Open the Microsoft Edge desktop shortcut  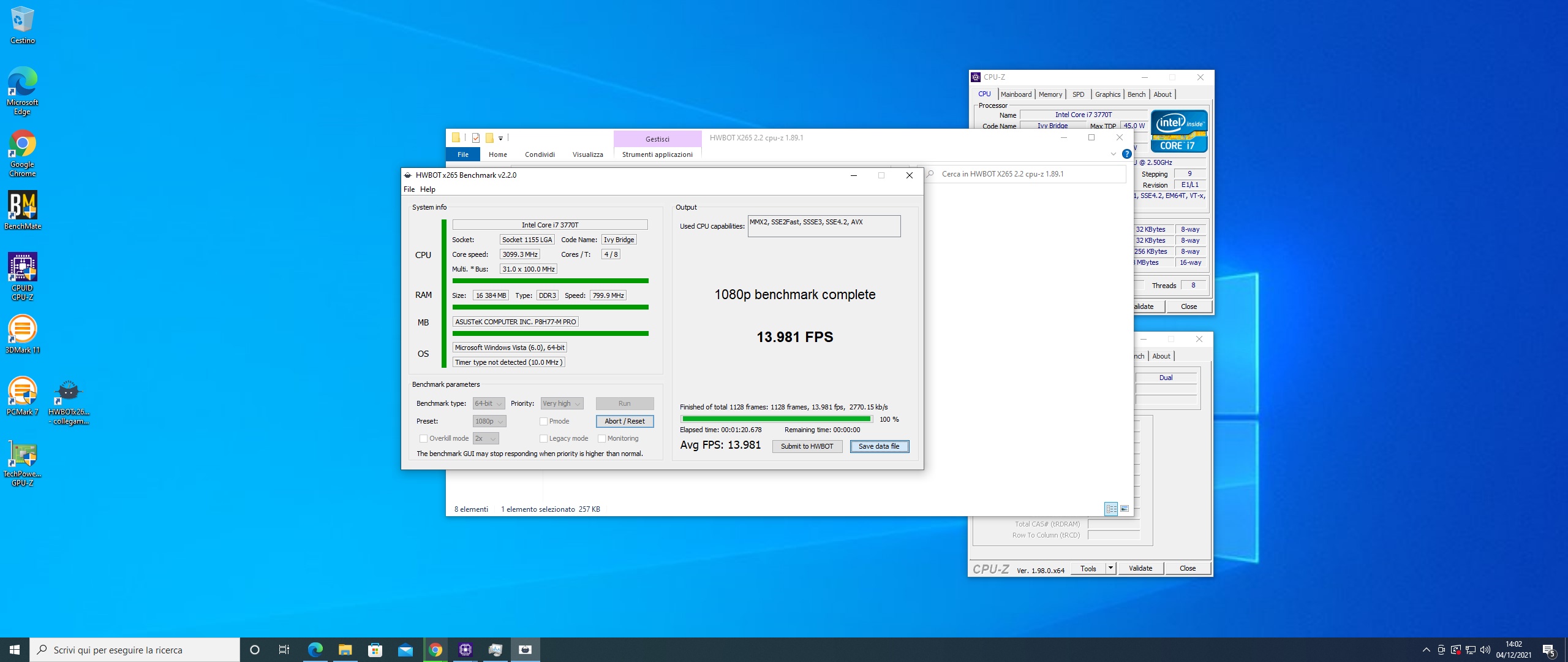pos(23,91)
